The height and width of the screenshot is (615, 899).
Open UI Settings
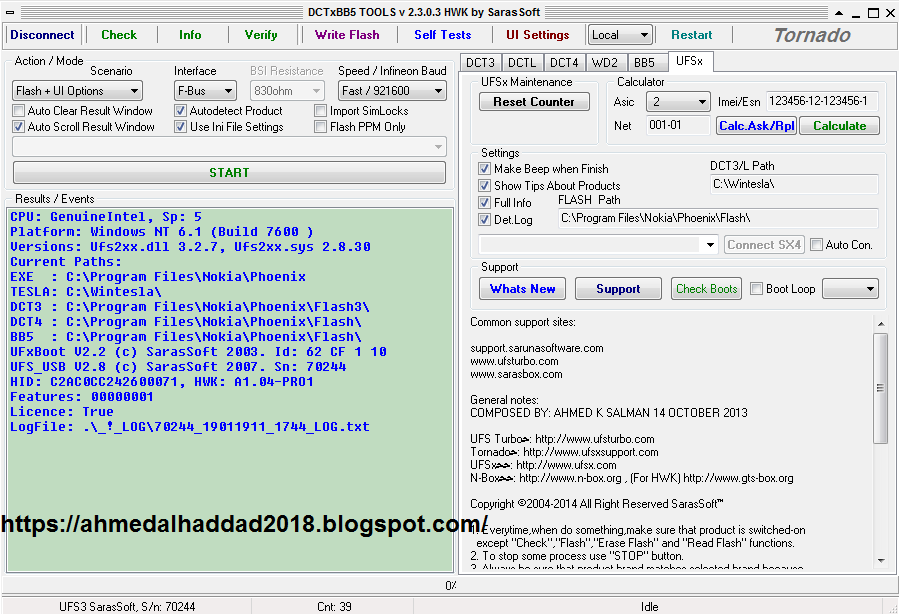[x=538, y=35]
